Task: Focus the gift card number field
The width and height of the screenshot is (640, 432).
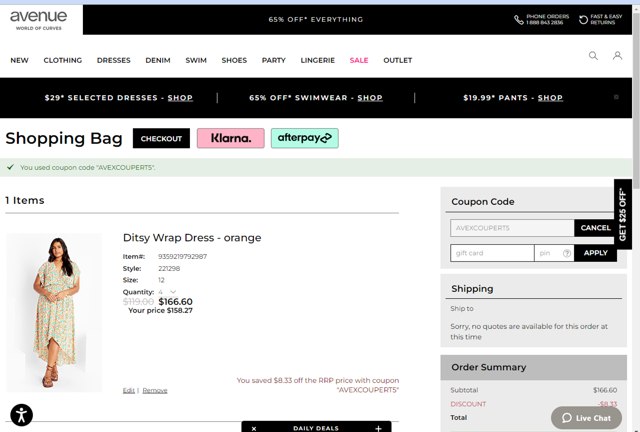Action: [x=492, y=253]
